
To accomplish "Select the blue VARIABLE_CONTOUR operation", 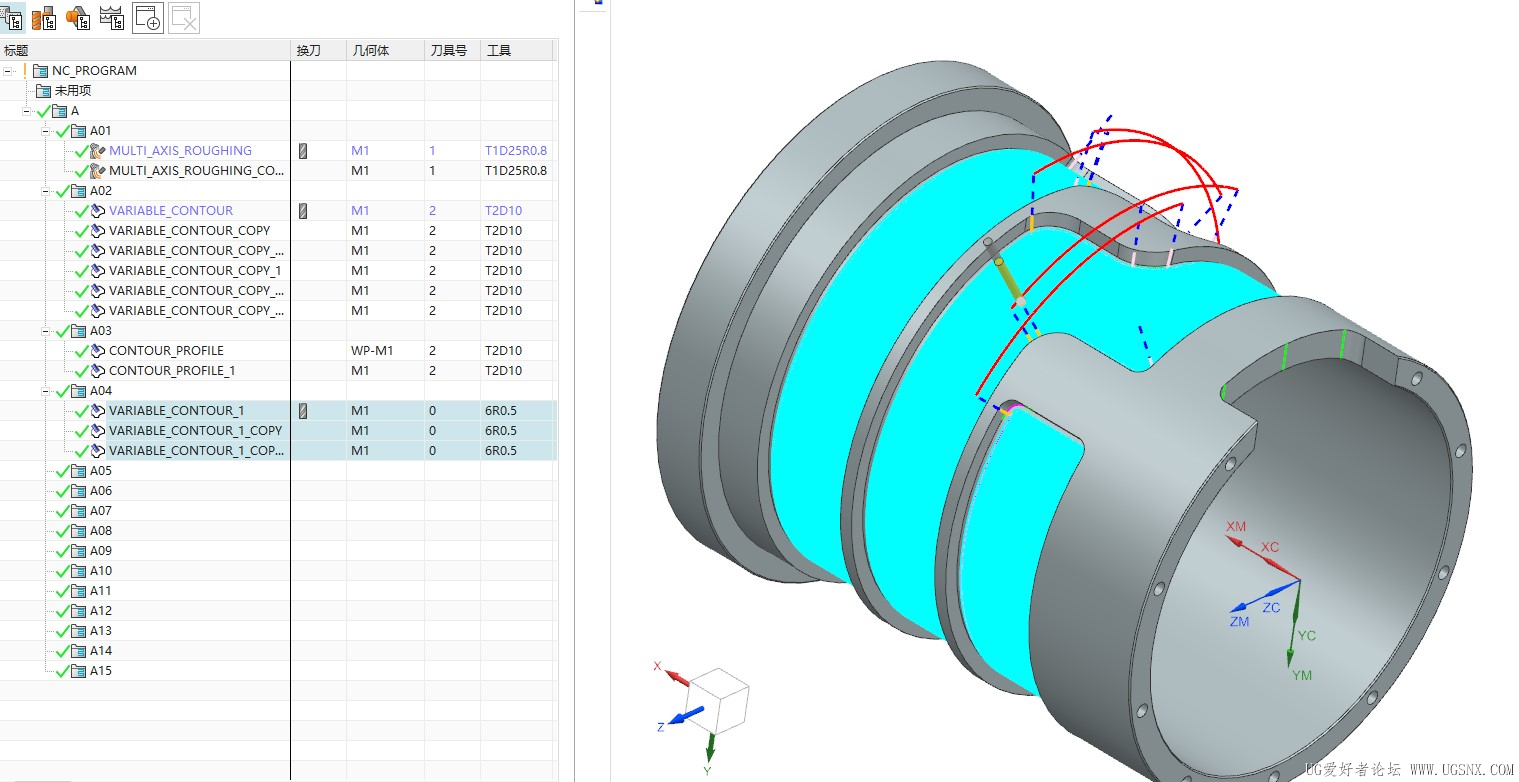I will pos(171,211).
